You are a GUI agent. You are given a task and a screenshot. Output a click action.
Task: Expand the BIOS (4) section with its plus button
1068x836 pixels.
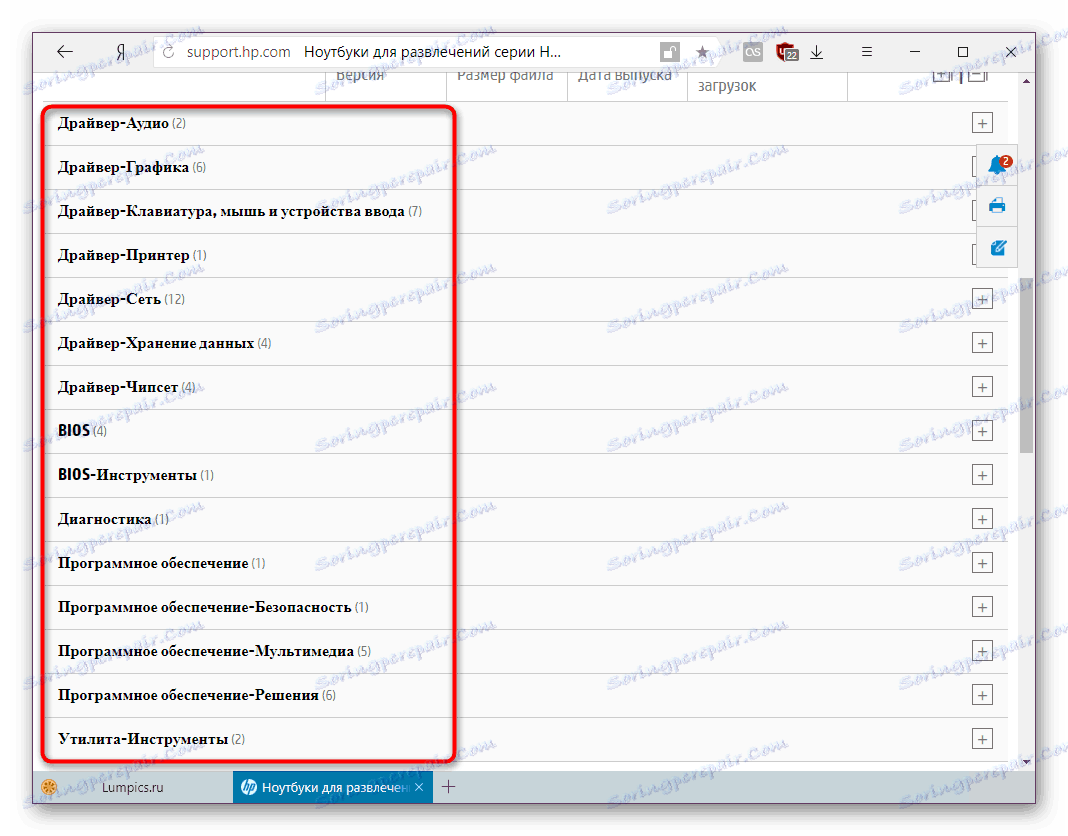982,430
